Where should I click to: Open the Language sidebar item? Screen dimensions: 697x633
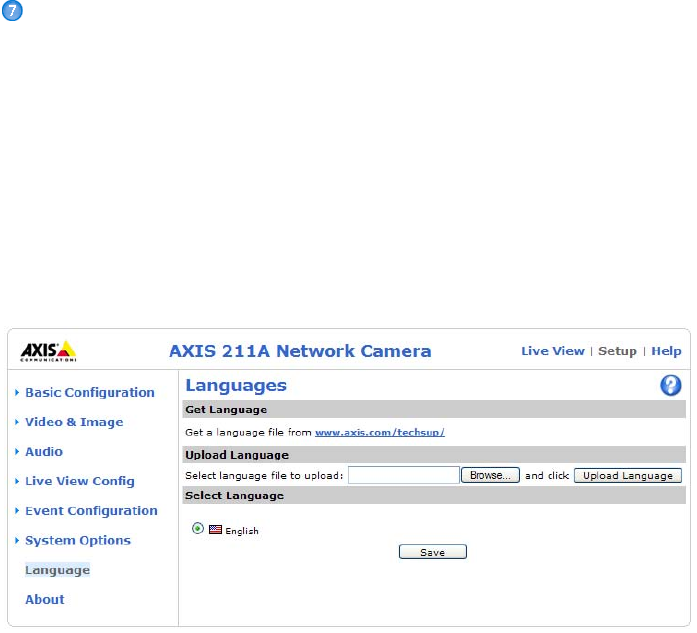(57, 570)
